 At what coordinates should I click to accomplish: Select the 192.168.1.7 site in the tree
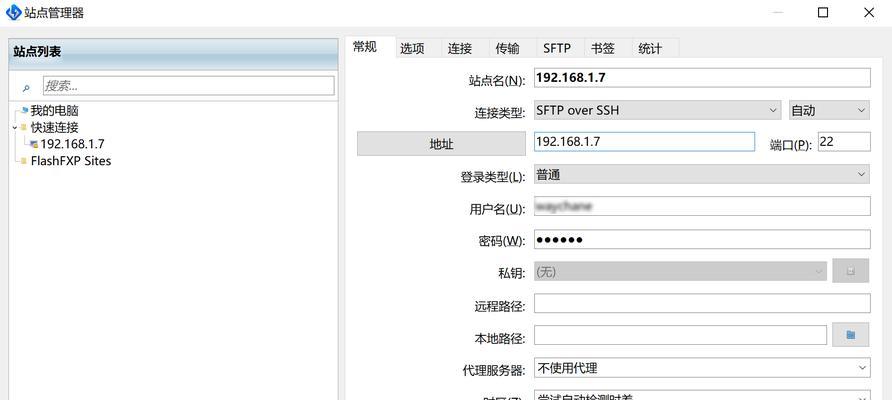(x=72, y=144)
